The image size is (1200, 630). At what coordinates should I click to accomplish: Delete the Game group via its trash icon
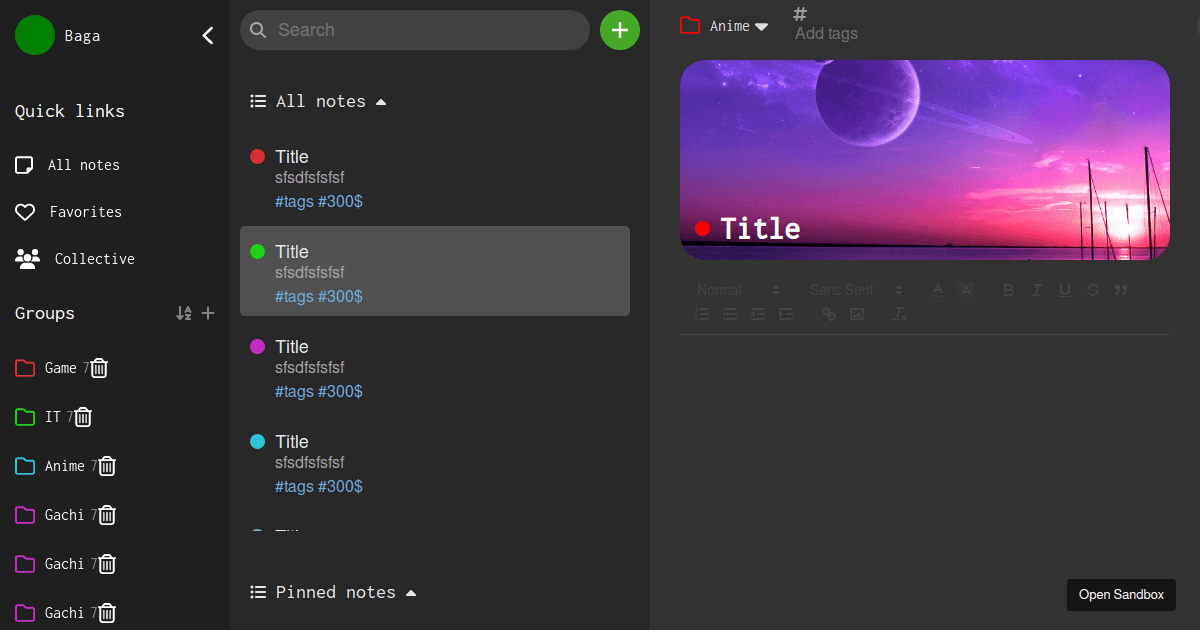[x=99, y=368]
